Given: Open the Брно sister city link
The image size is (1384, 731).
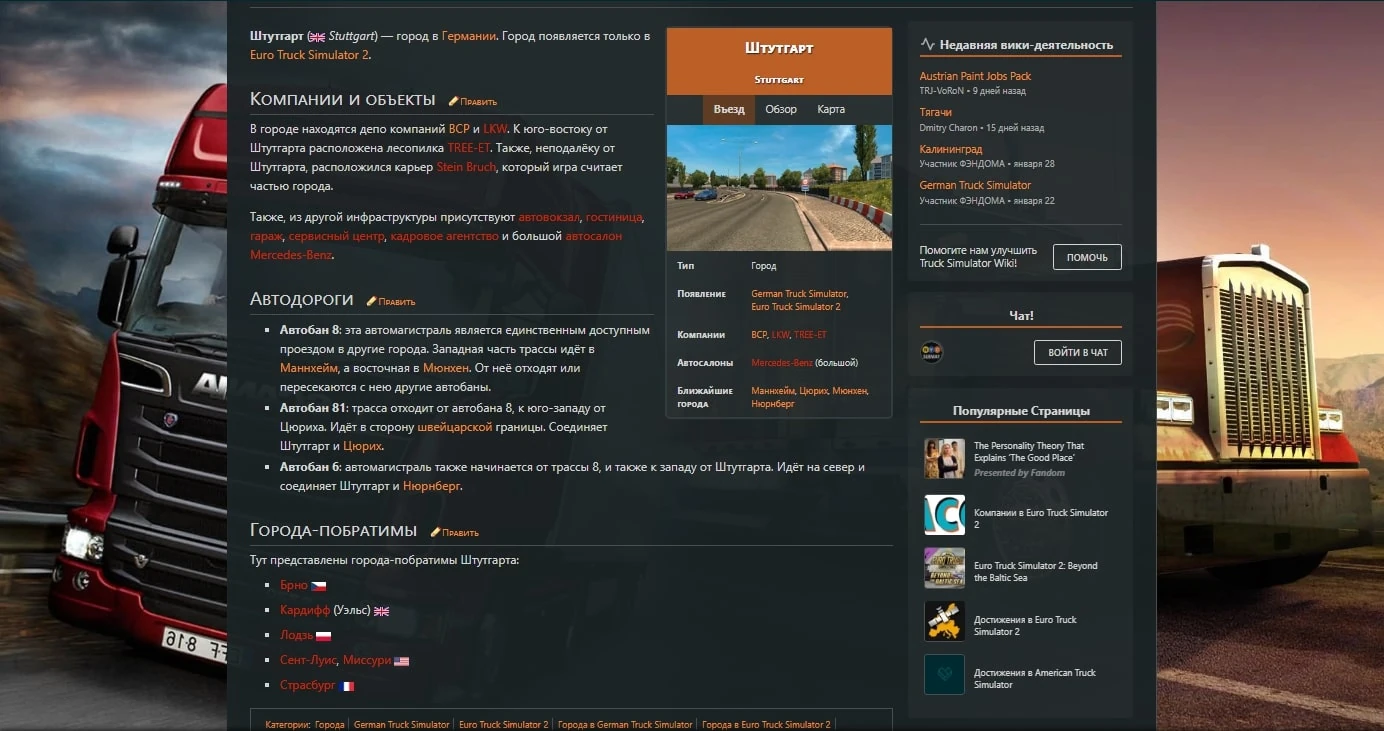Looking at the screenshot, I should pyautogui.click(x=294, y=585).
